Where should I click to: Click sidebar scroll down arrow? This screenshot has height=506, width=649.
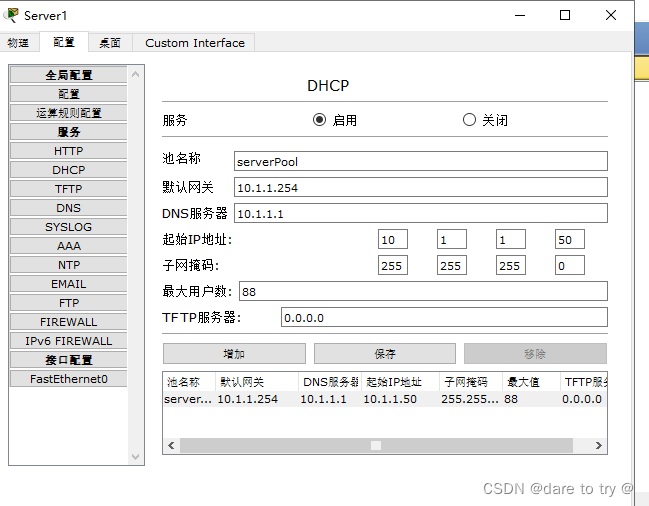click(x=135, y=457)
